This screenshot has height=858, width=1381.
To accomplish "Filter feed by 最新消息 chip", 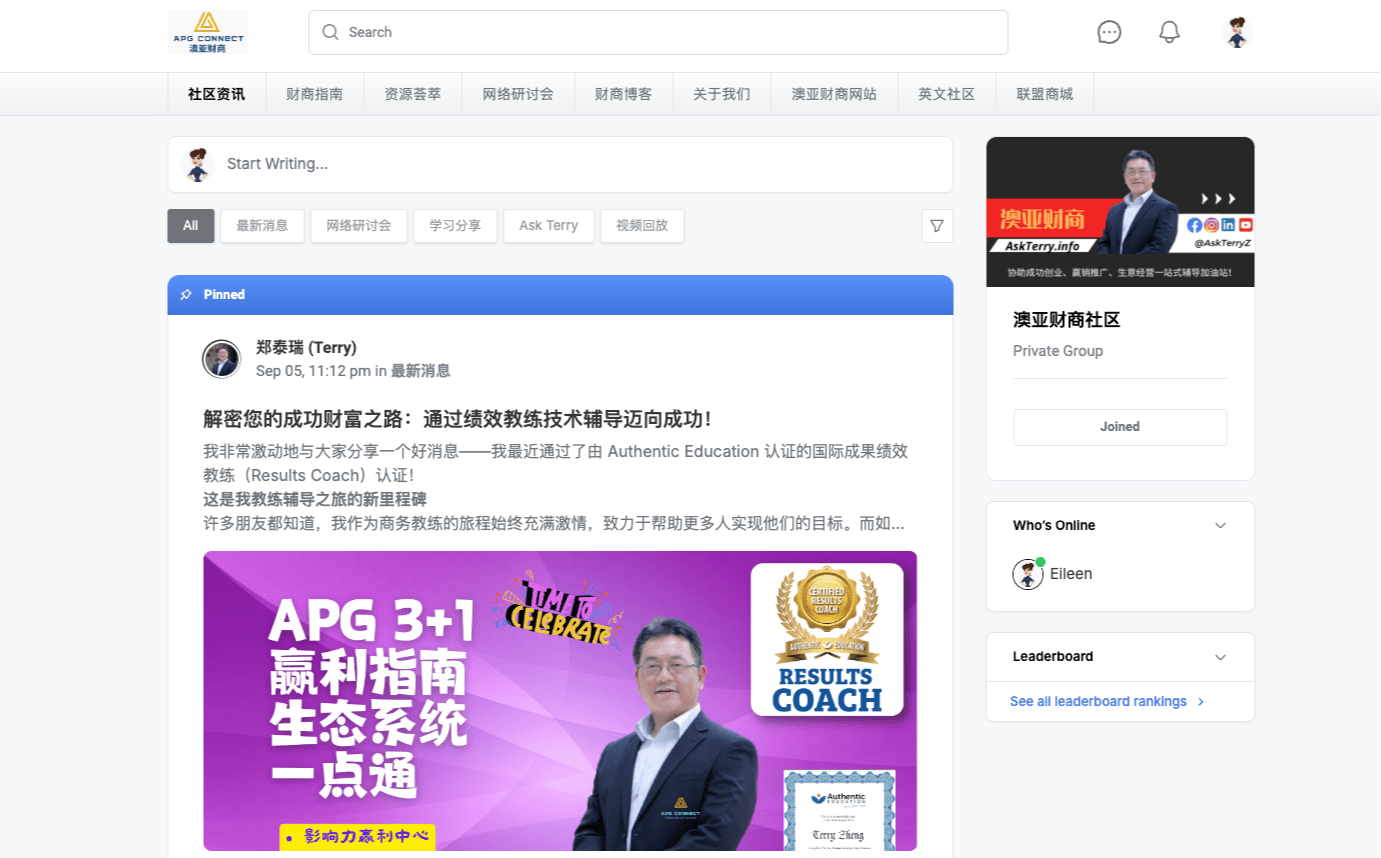I will pos(262,226).
